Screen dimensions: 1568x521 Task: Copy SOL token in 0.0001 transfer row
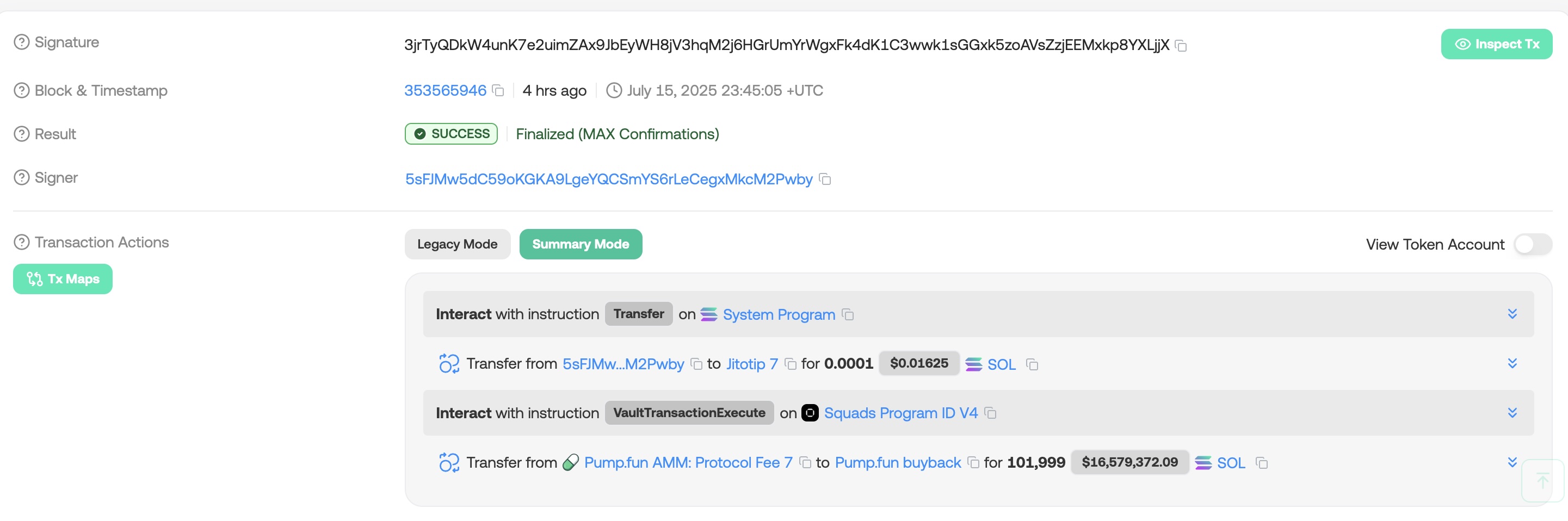click(x=1032, y=364)
